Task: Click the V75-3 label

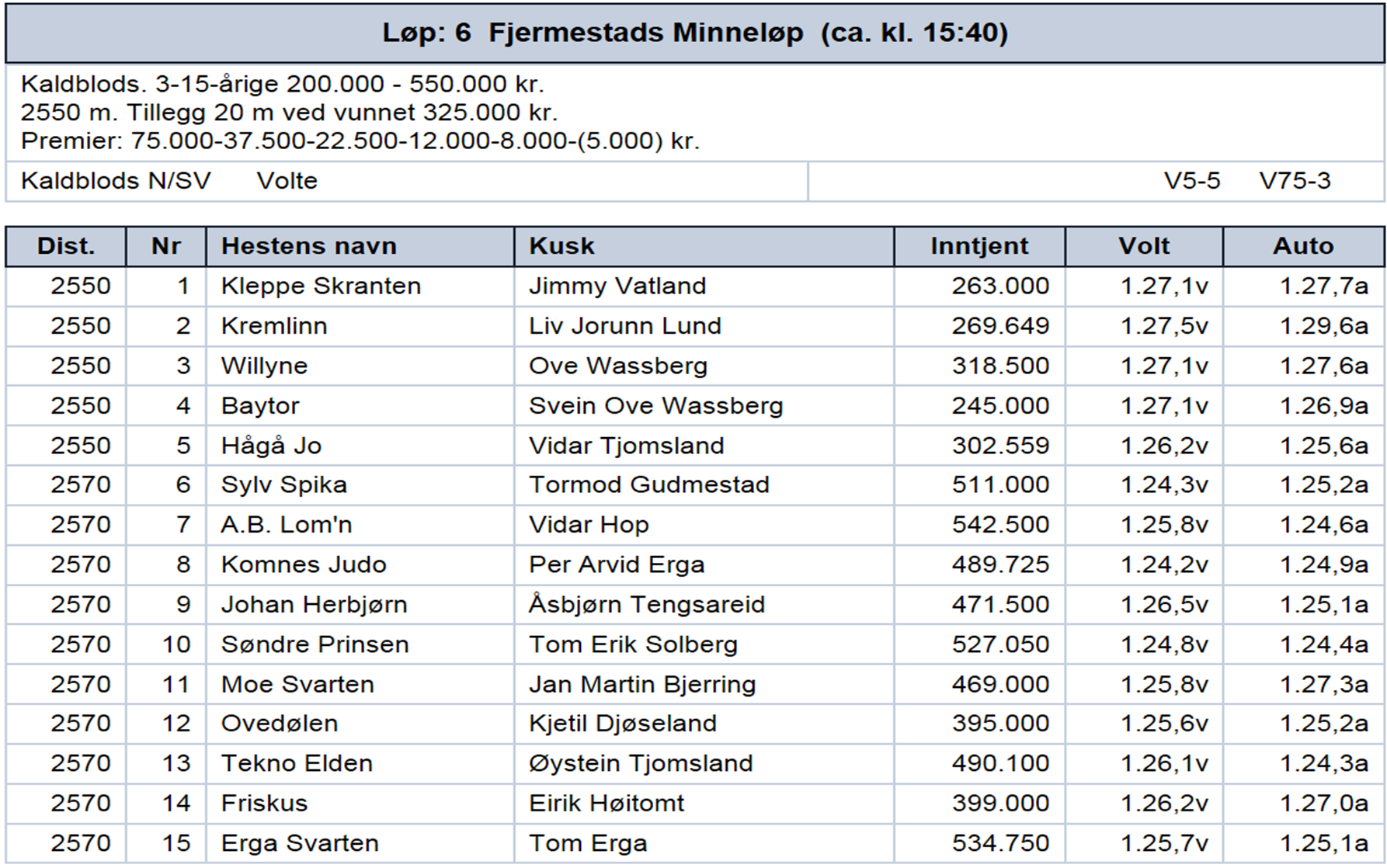Action: point(1295,181)
